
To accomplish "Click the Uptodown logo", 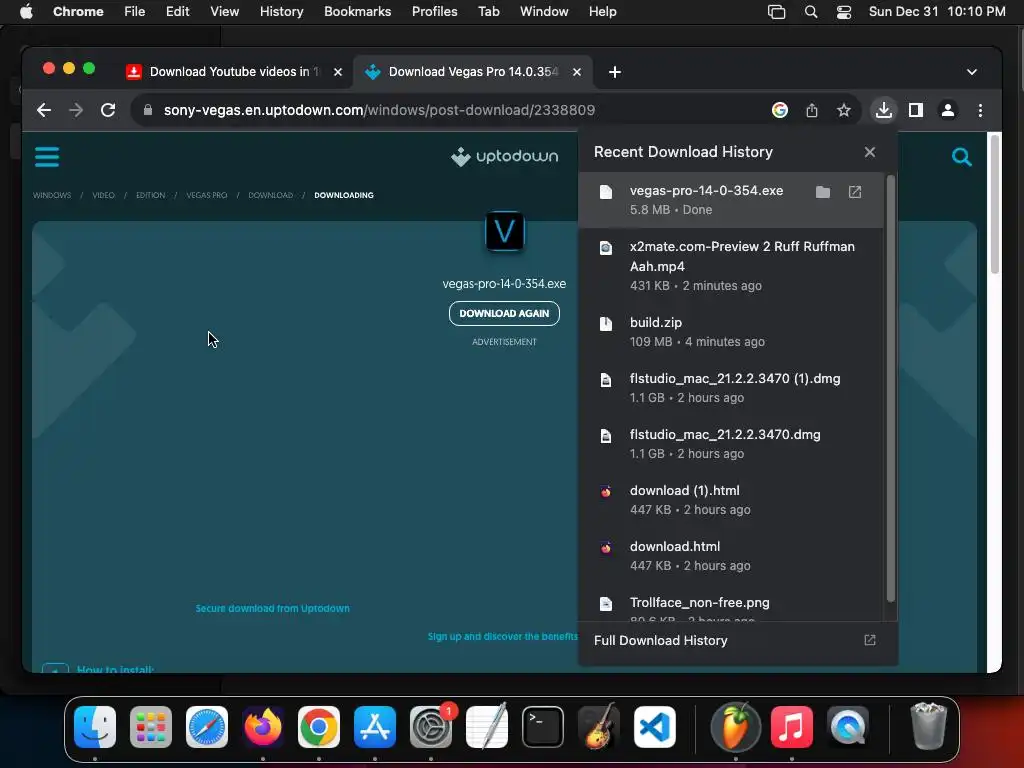I will [x=504, y=157].
